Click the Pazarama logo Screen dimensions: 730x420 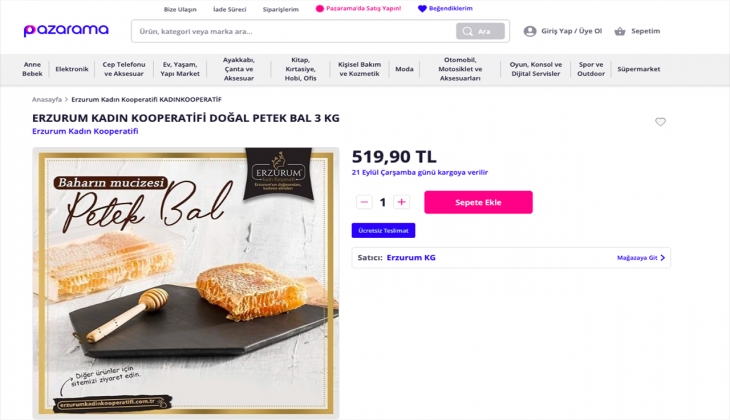(x=66, y=31)
